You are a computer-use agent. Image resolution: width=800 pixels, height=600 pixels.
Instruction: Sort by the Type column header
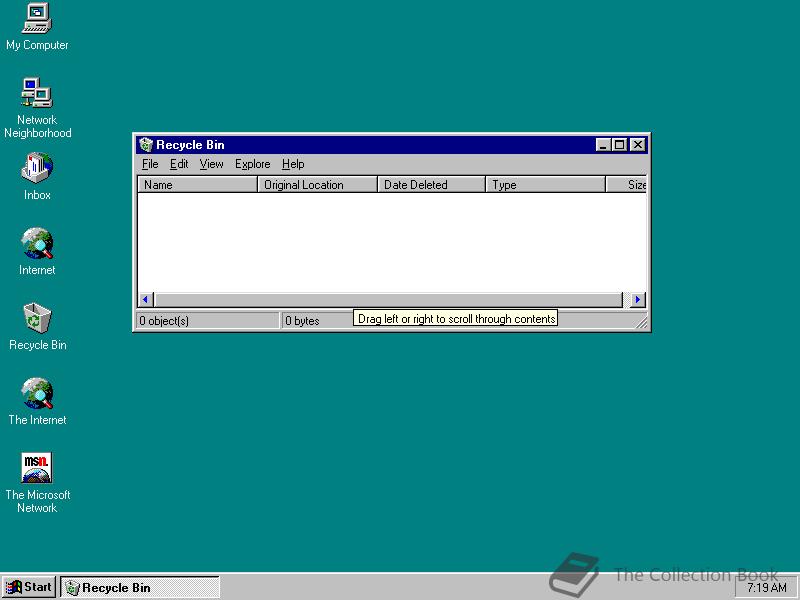click(545, 185)
